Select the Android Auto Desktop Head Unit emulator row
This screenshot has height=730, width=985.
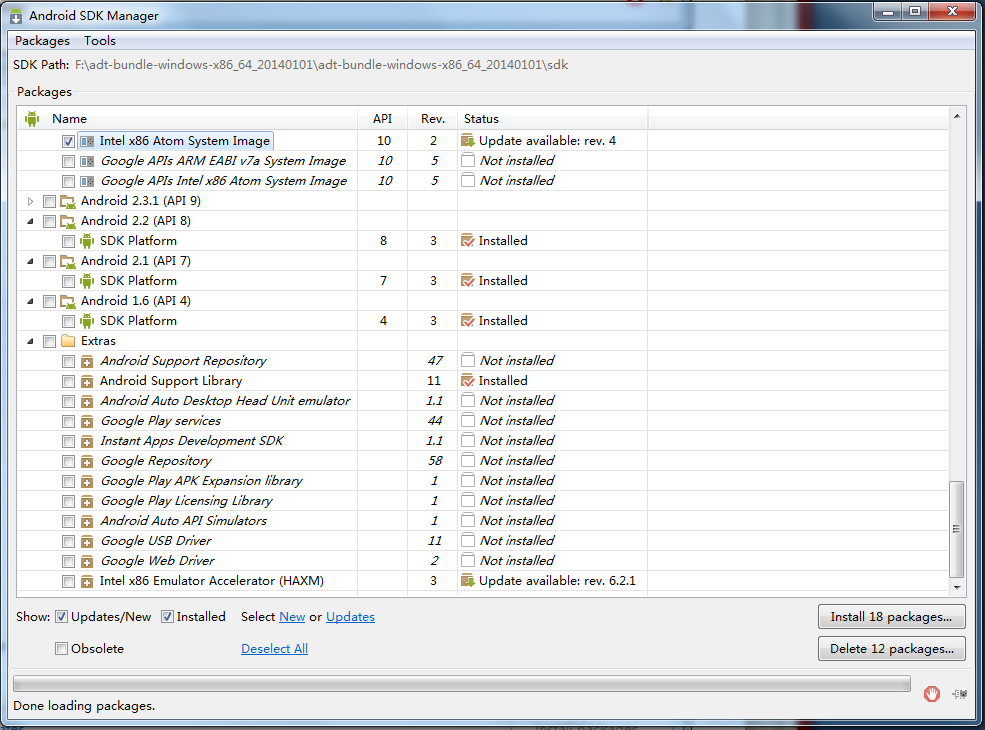(482, 401)
